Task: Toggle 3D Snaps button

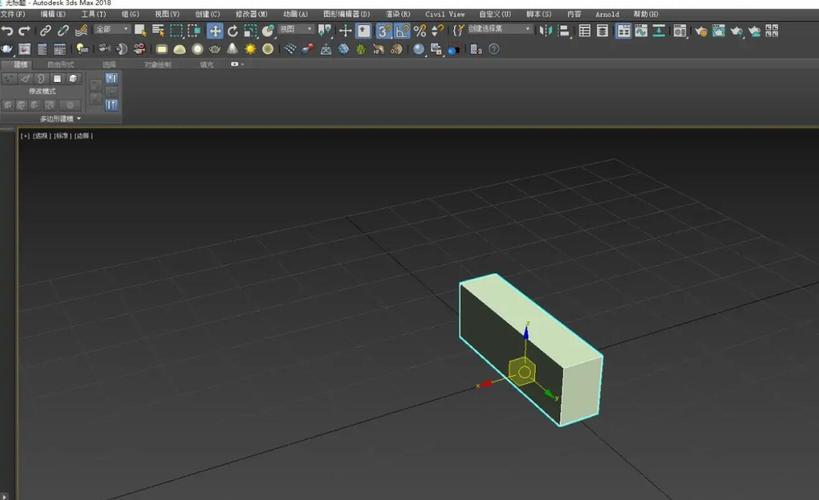Action: 384,31
